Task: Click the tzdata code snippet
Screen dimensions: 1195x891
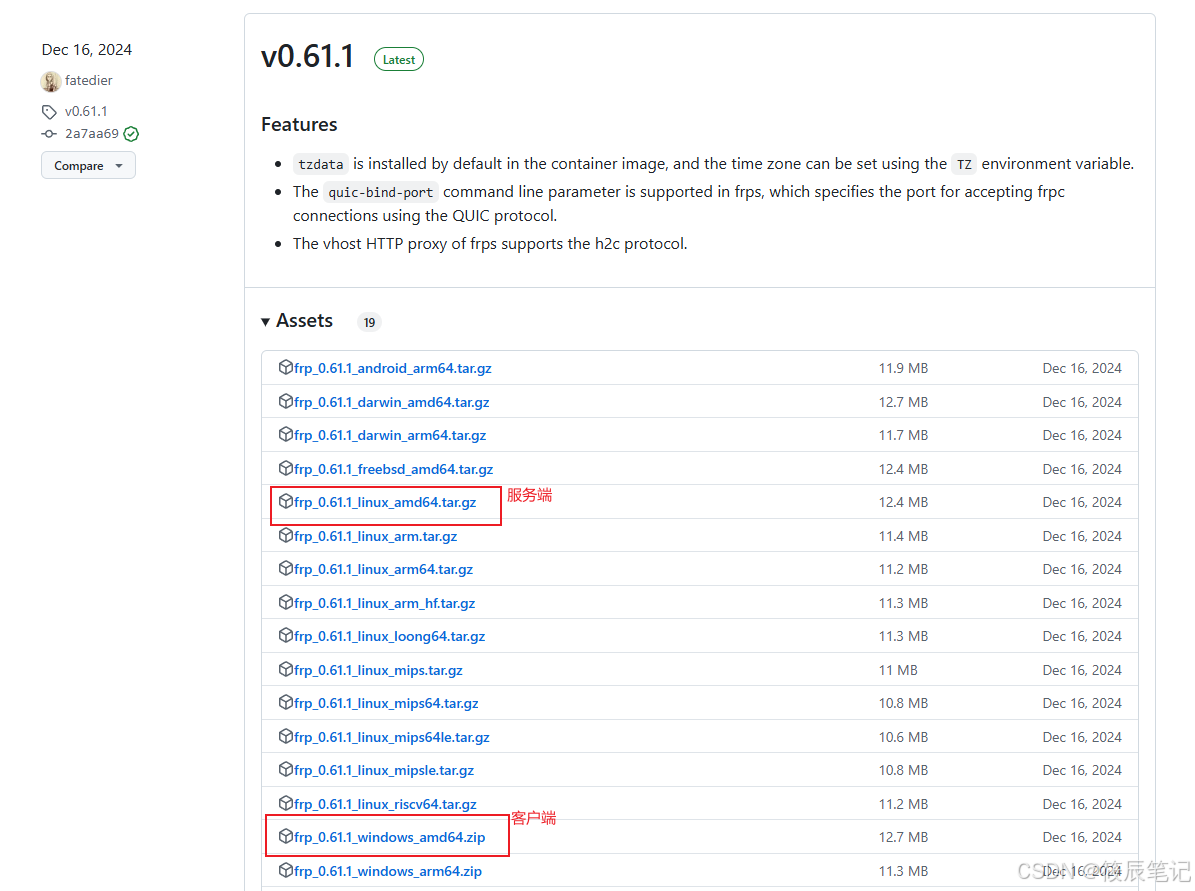Action: click(x=320, y=164)
